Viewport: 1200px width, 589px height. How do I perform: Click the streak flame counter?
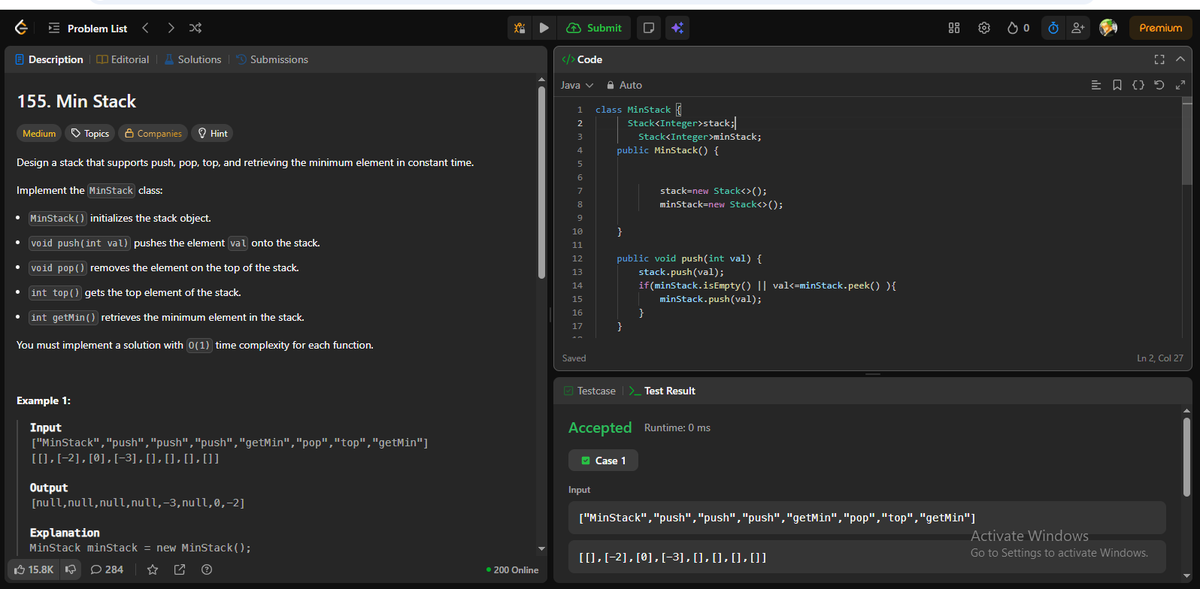(x=1018, y=28)
